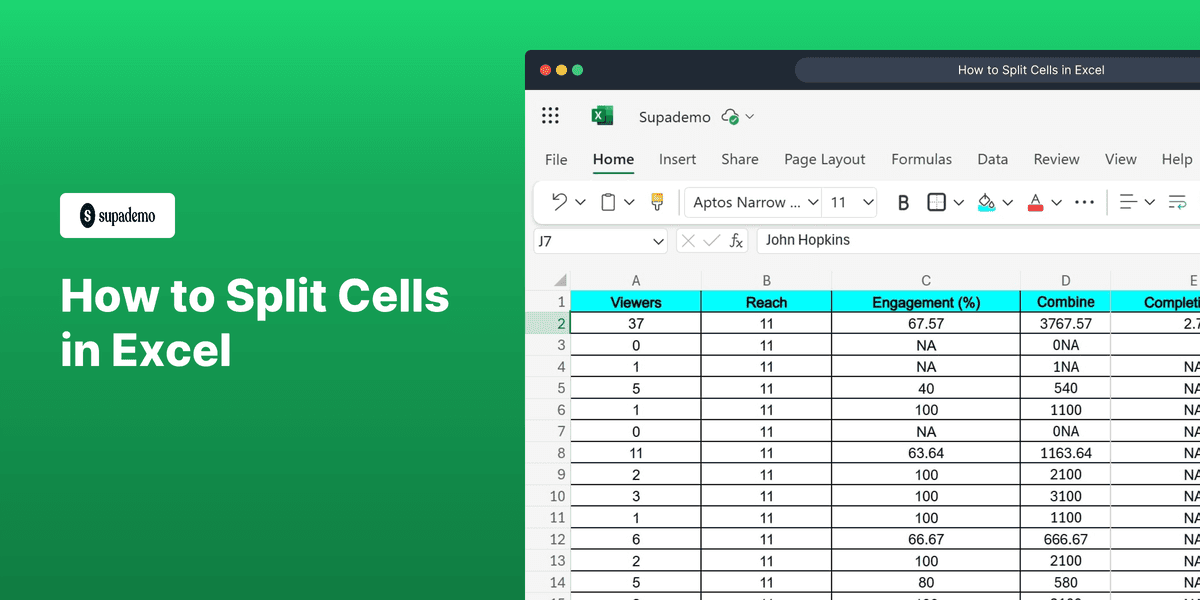The height and width of the screenshot is (600, 1200).
Task: Expand the borders dropdown
Action: pyautogui.click(x=958, y=202)
